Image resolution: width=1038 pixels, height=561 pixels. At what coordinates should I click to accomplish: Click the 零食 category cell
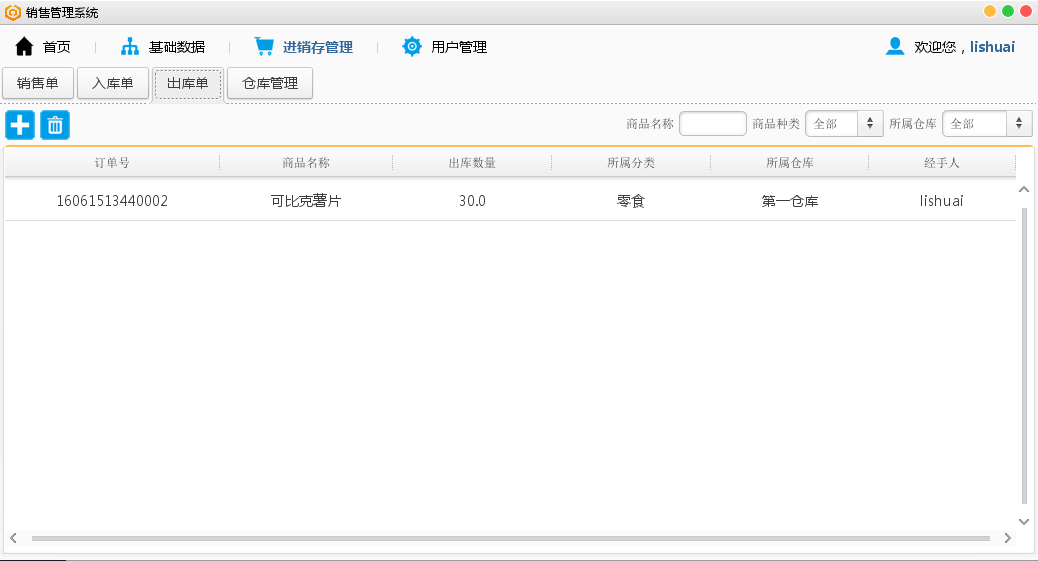(x=631, y=201)
